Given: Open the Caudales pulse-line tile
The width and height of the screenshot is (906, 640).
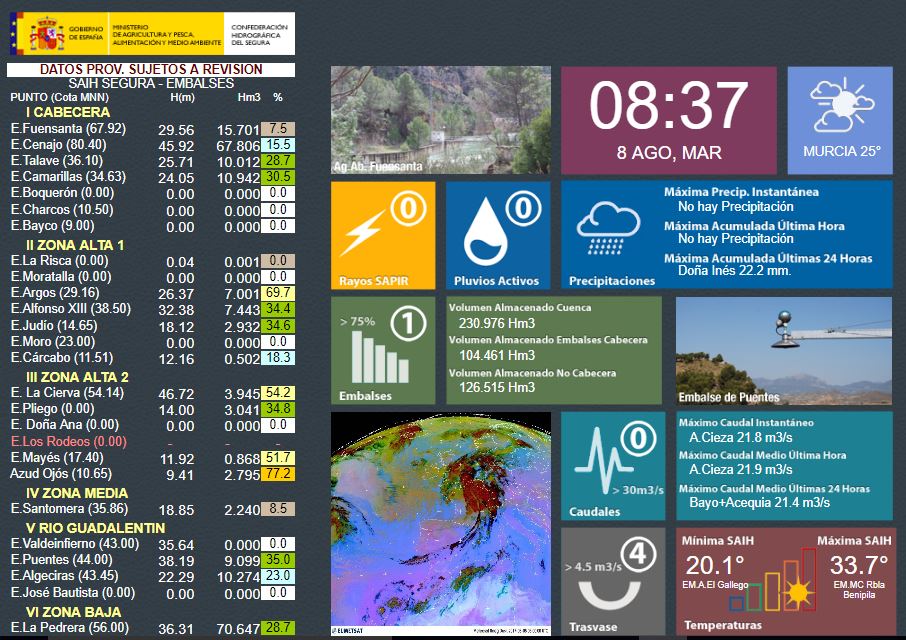Looking at the screenshot, I should click(x=613, y=466).
